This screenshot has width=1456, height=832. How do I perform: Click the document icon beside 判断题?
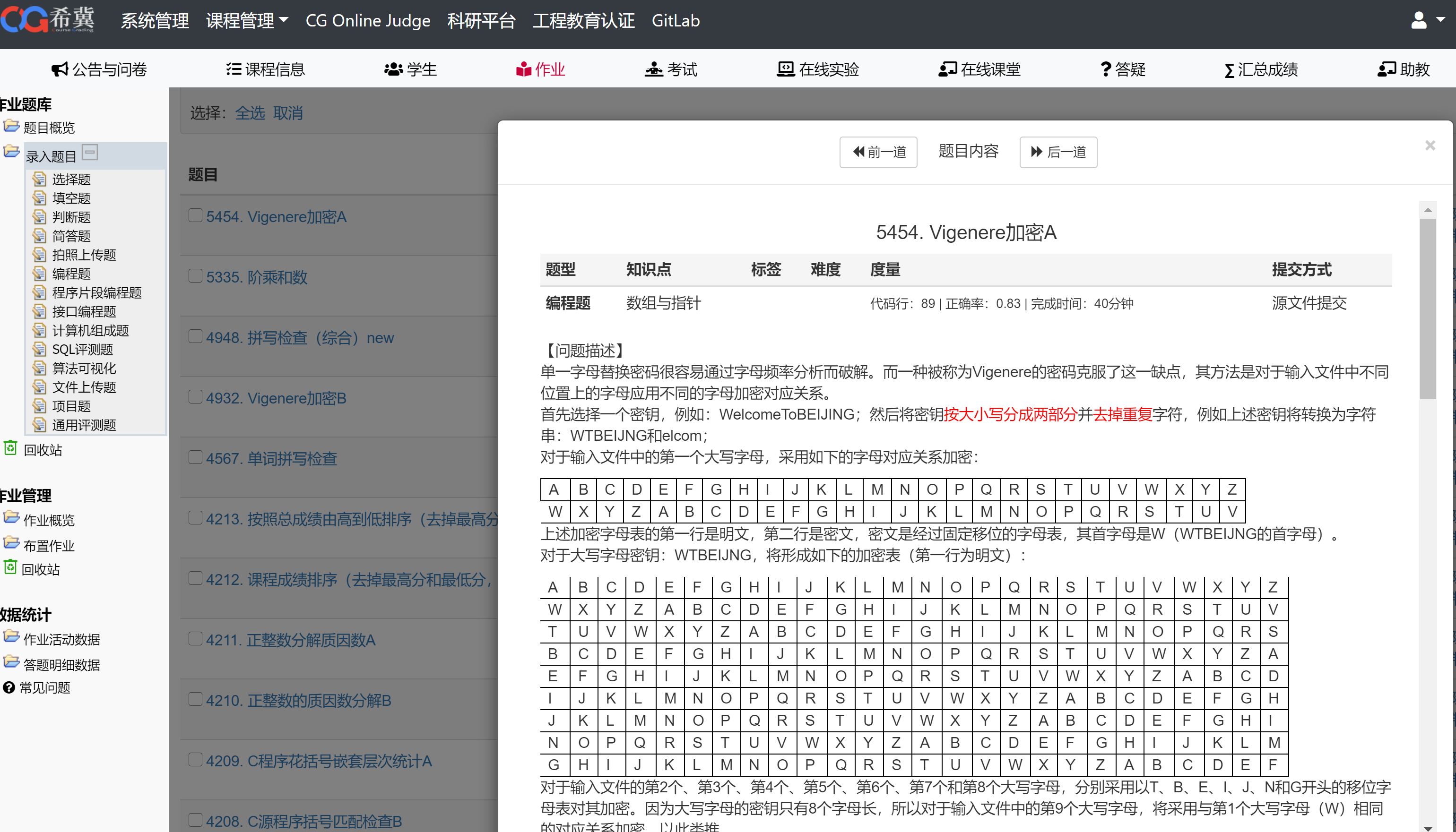click(x=39, y=216)
